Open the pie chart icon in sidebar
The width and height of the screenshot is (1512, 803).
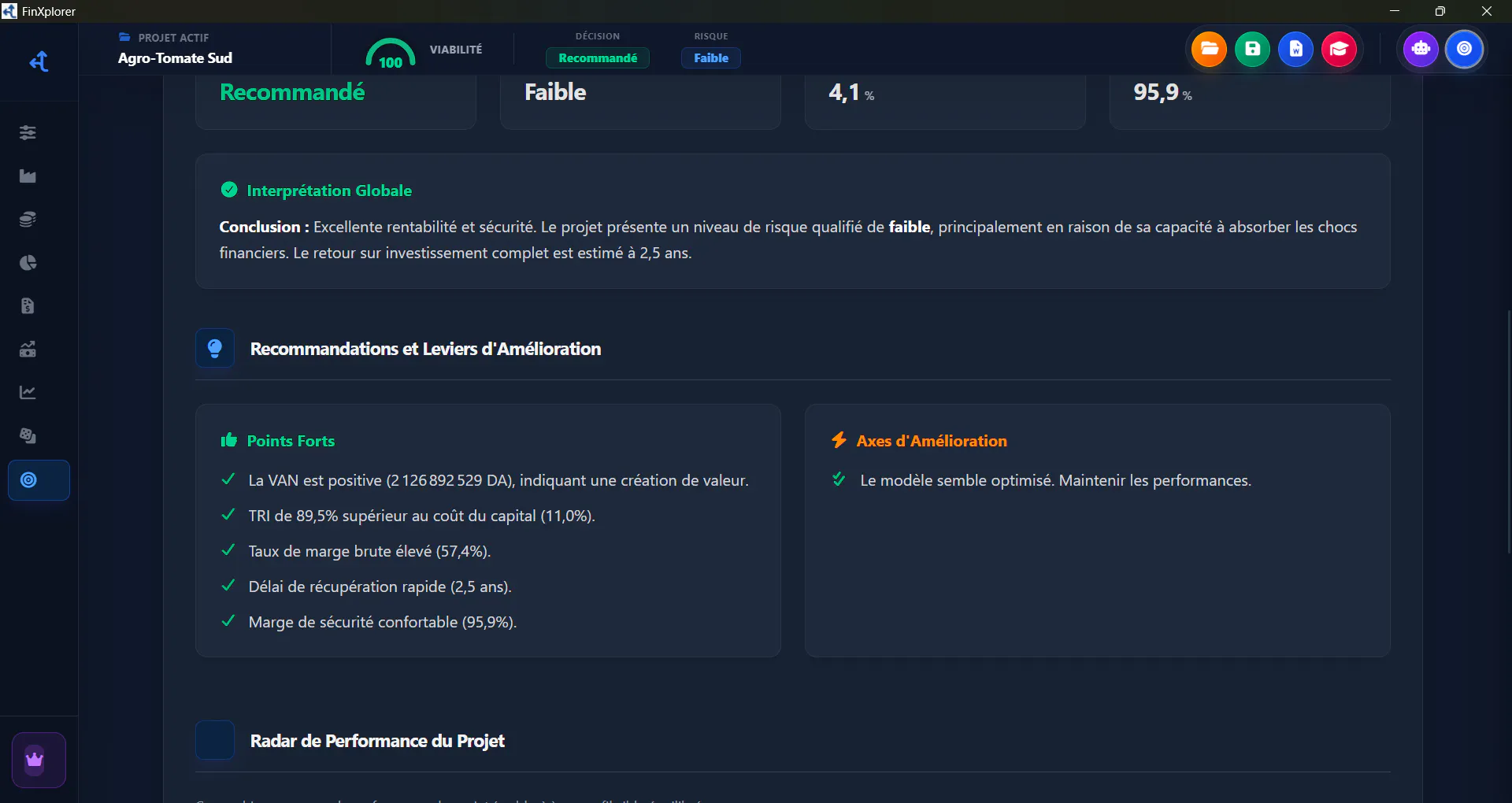pos(28,262)
